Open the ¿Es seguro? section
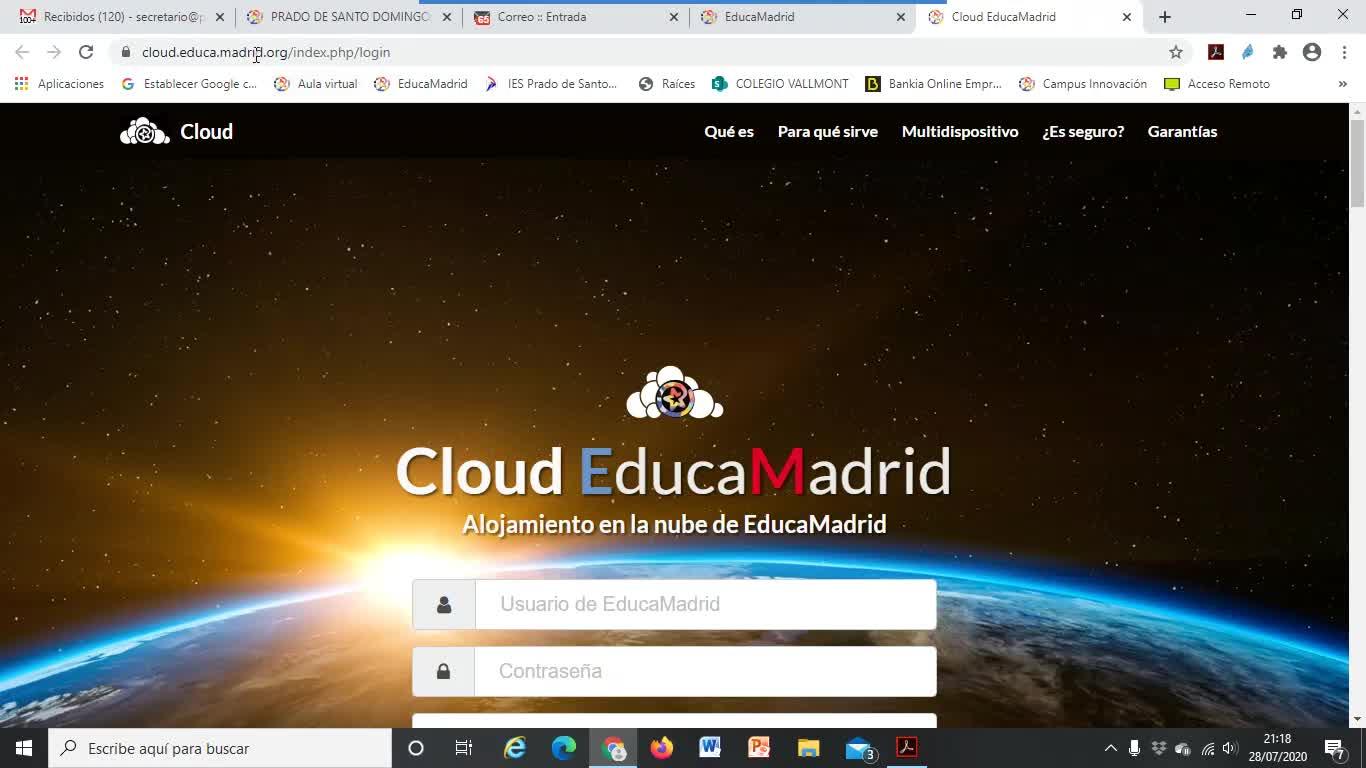The image size is (1366, 768). [1083, 132]
